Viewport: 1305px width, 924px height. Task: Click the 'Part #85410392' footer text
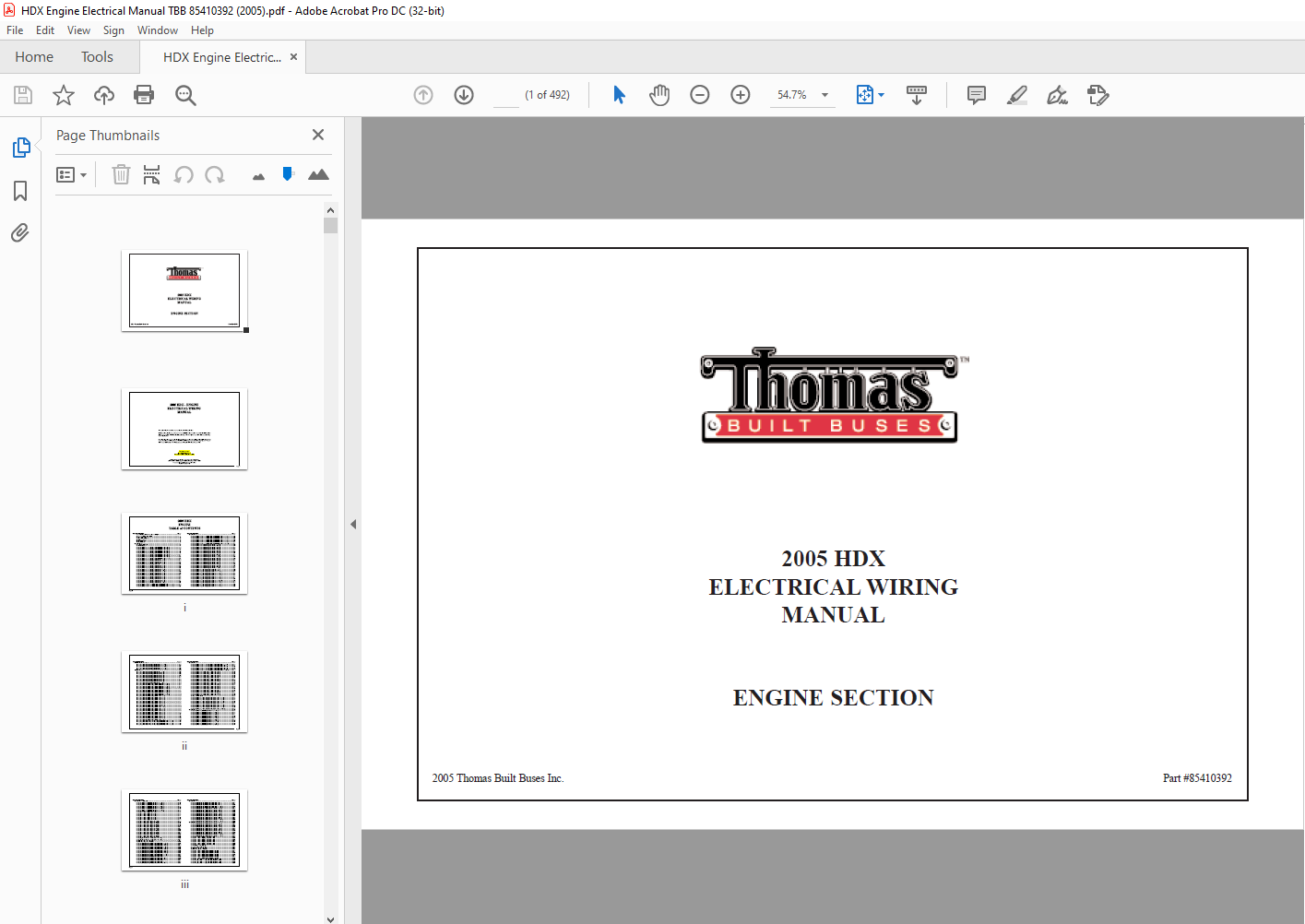[1197, 778]
